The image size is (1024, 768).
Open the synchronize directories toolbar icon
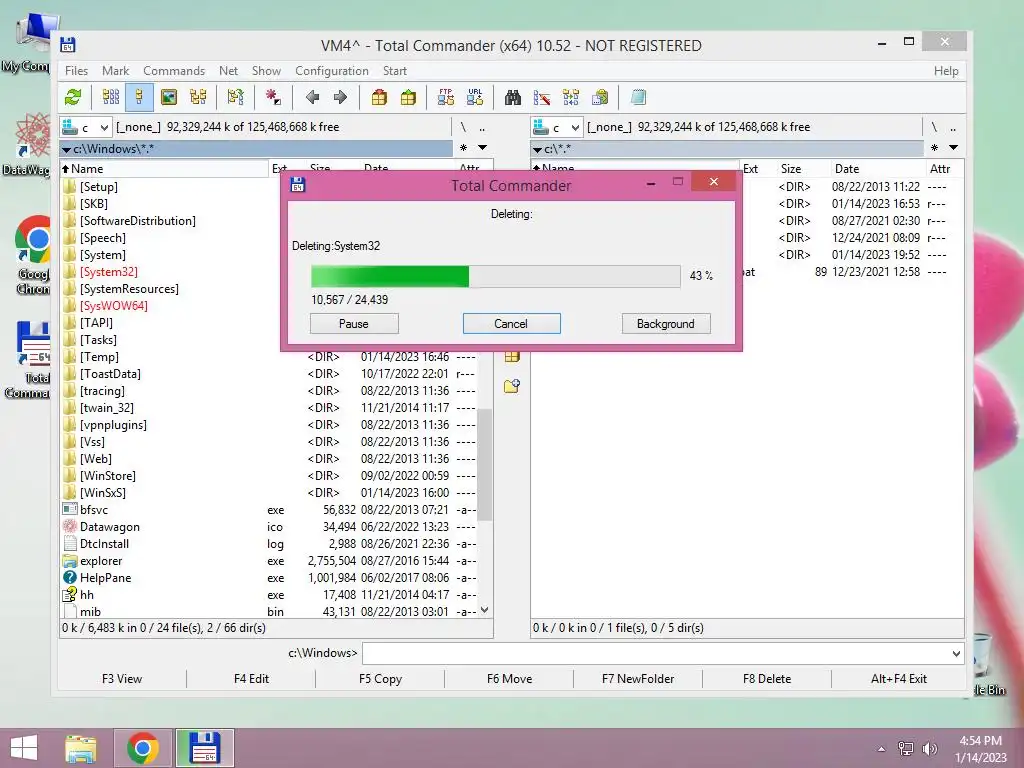pos(571,98)
